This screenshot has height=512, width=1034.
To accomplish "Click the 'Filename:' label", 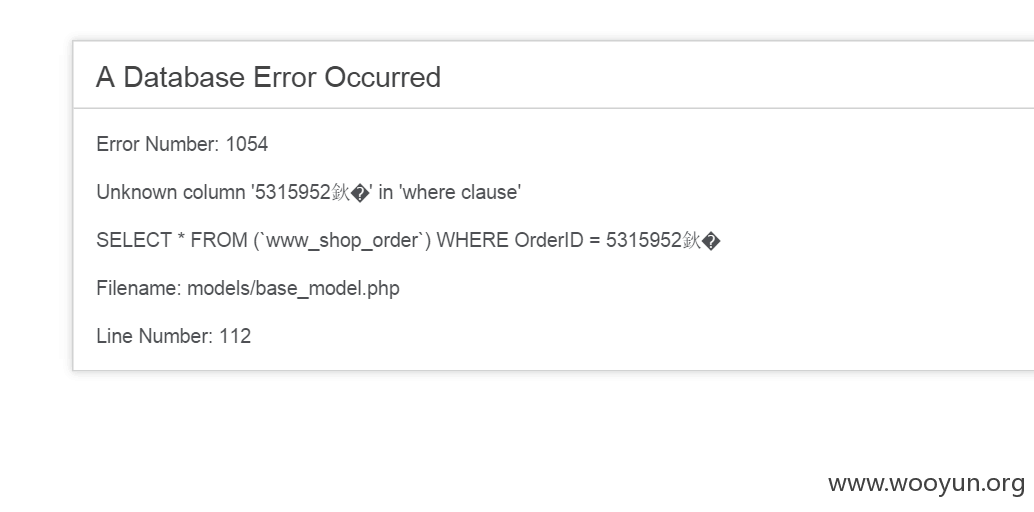I will 138,288.
